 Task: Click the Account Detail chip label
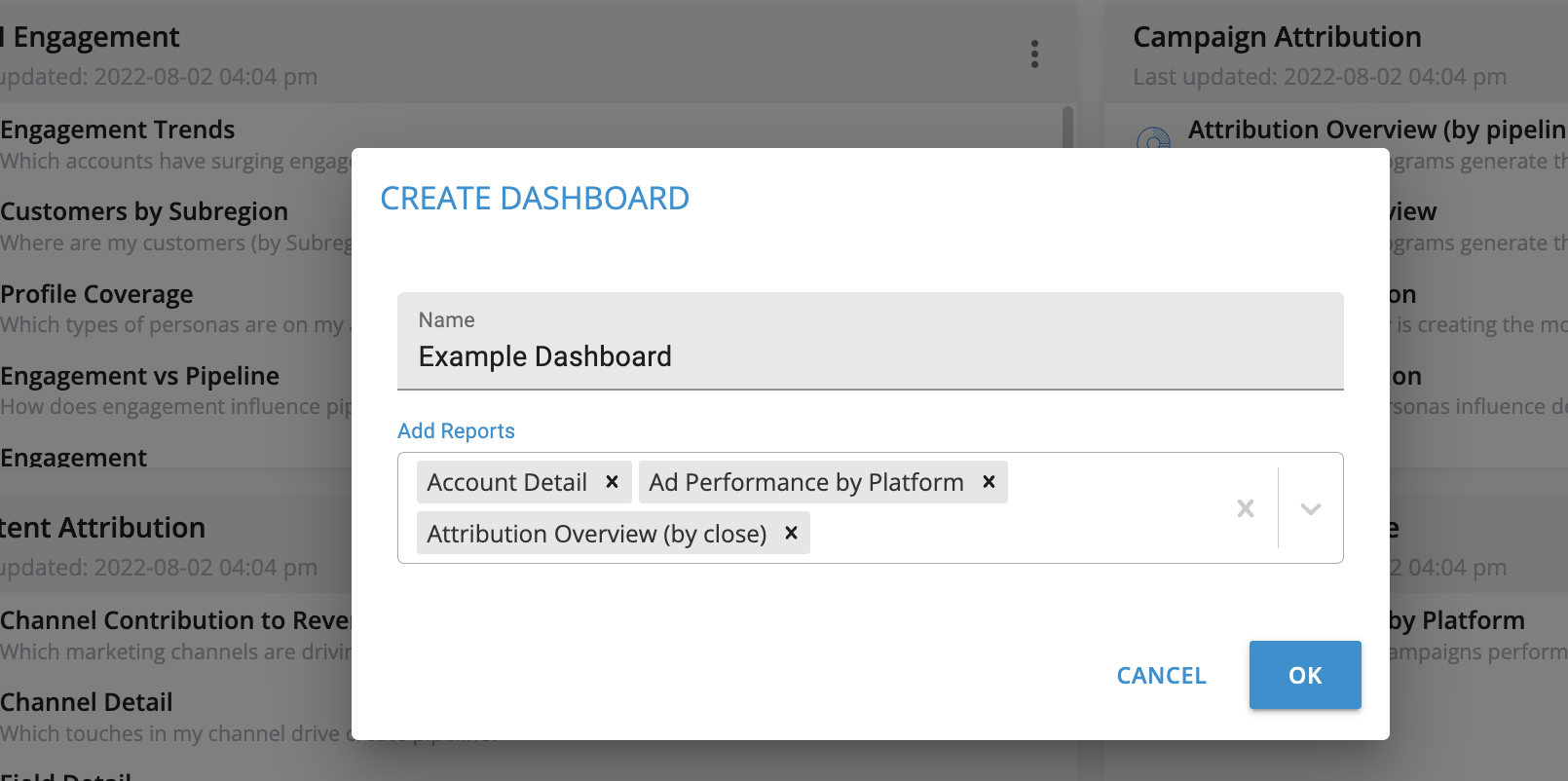pyautogui.click(x=506, y=482)
